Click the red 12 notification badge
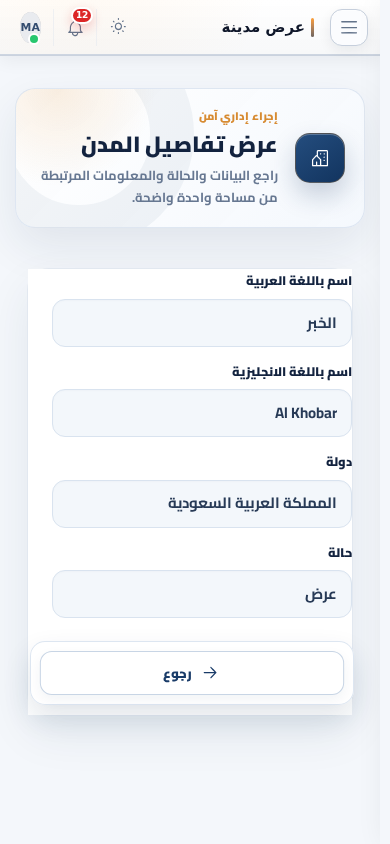The height and width of the screenshot is (844, 390). tap(82, 15)
